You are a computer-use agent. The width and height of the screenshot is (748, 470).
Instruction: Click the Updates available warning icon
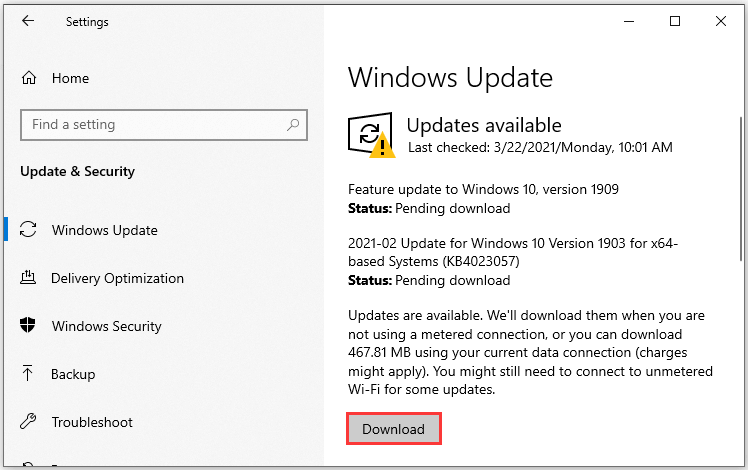pyautogui.click(x=371, y=135)
